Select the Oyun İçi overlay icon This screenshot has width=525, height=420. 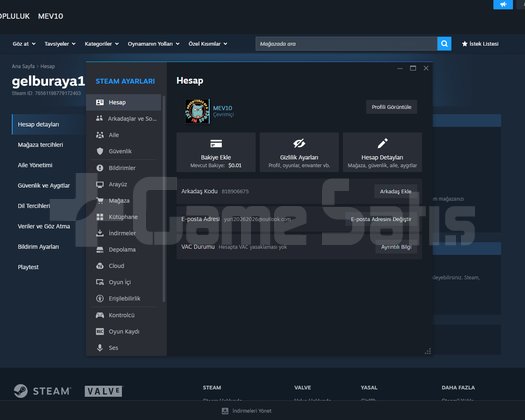[100, 282]
